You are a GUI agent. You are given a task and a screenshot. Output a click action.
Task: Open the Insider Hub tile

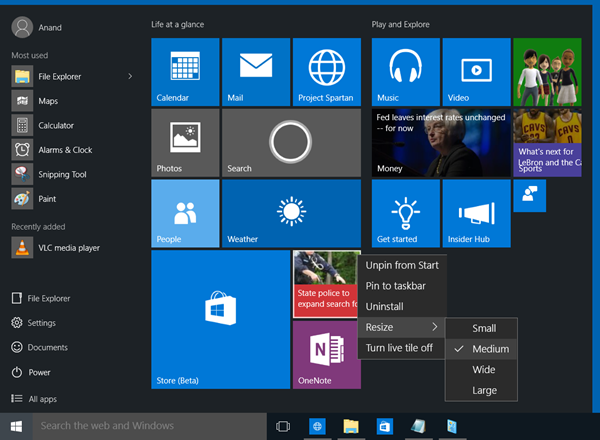click(x=475, y=213)
